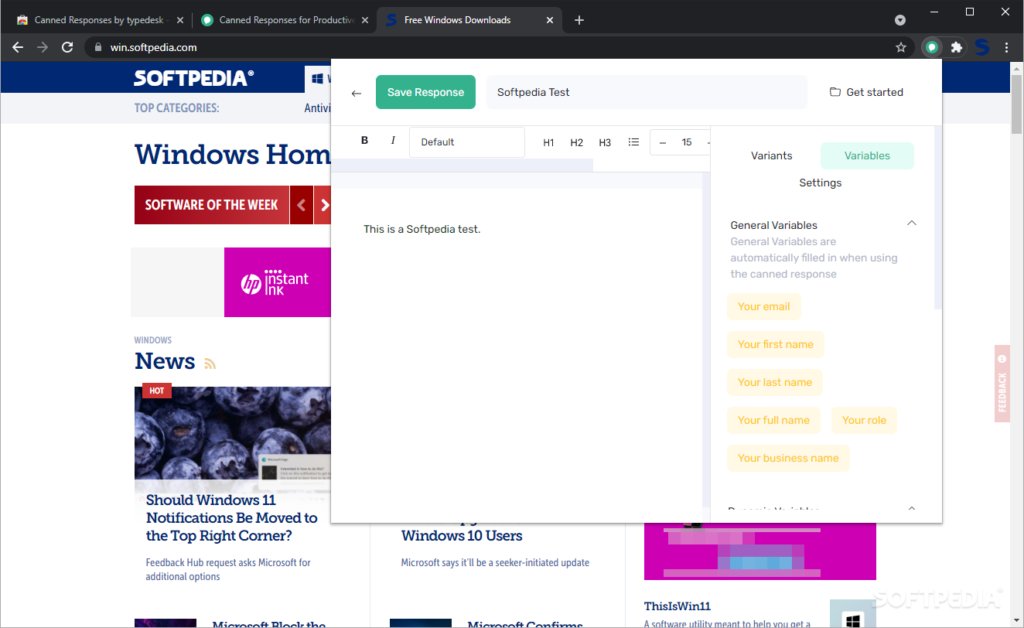This screenshot has width=1024, height=628.
Task: Open the Chrome tab search dropdown
Action: point(900,20)
